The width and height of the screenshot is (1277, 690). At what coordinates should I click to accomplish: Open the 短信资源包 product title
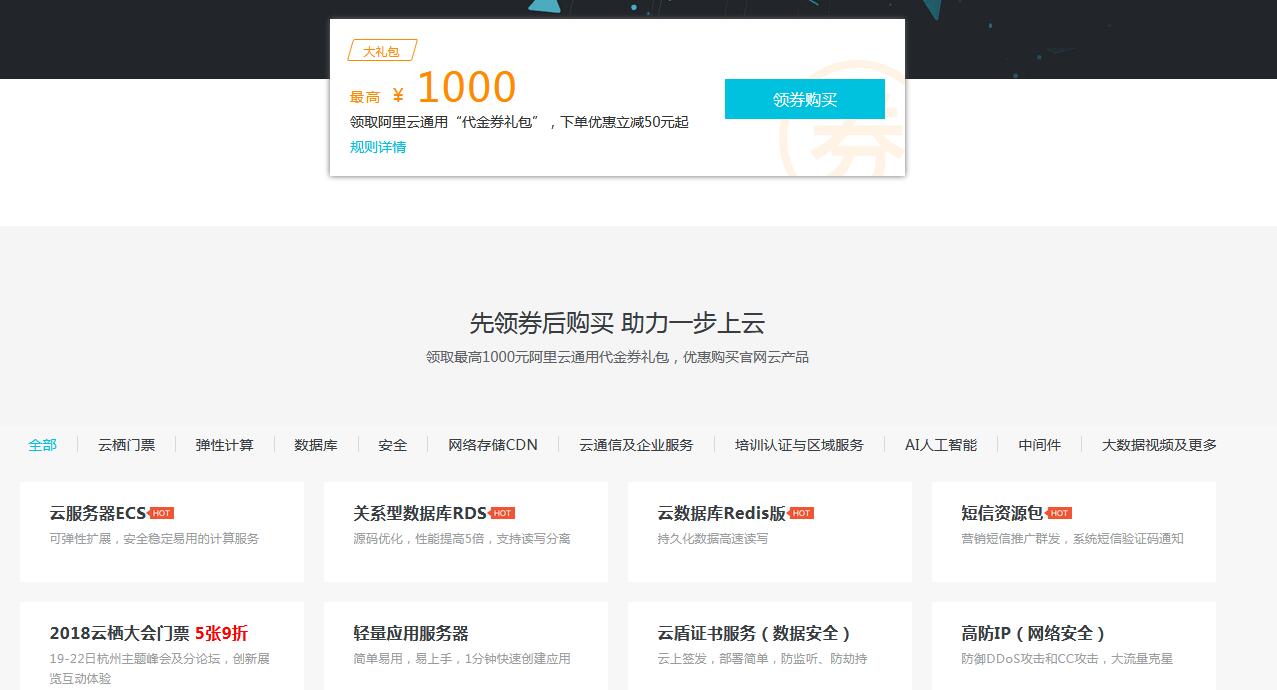pos(1002,513)
